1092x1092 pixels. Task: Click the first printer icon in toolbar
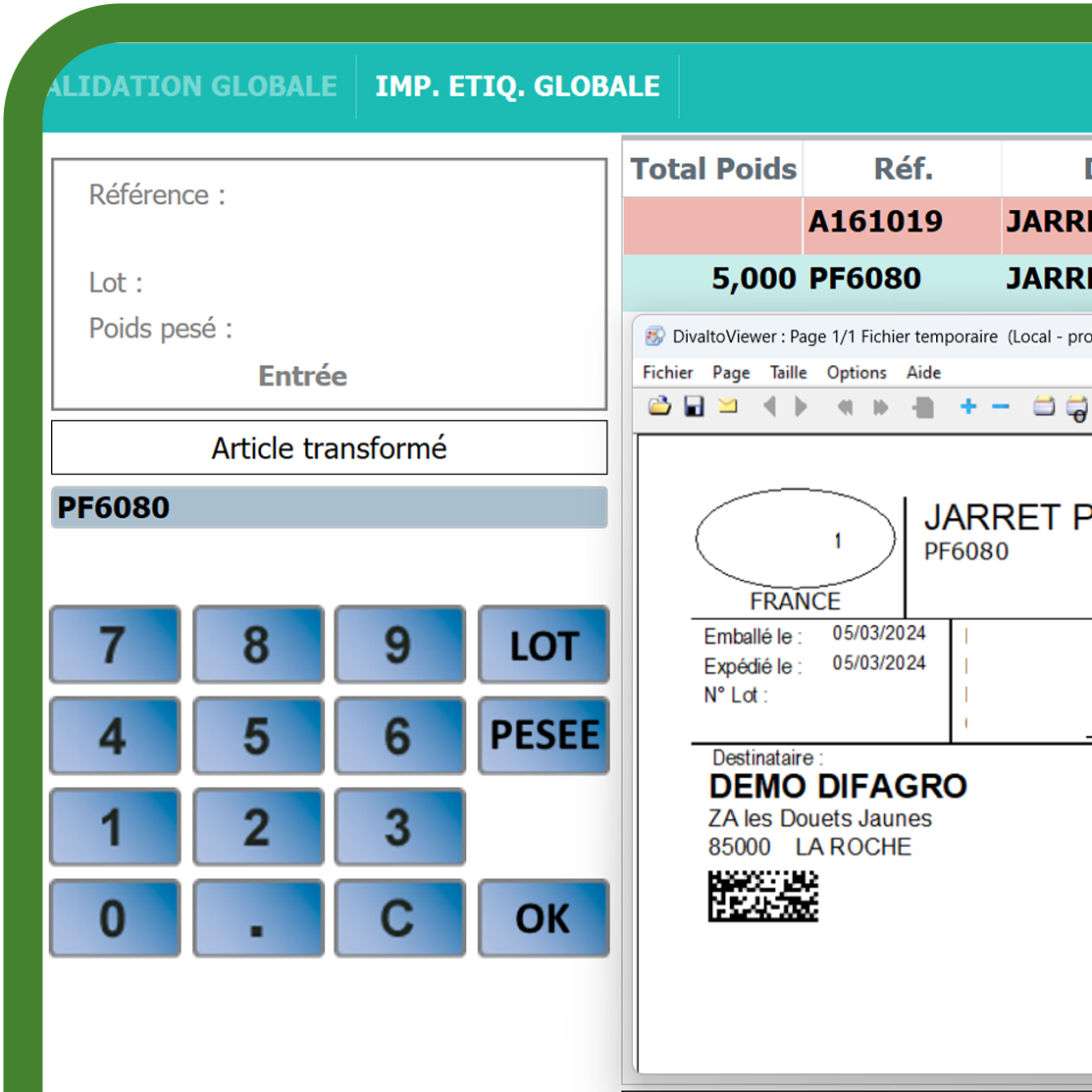click(1044, 406)
